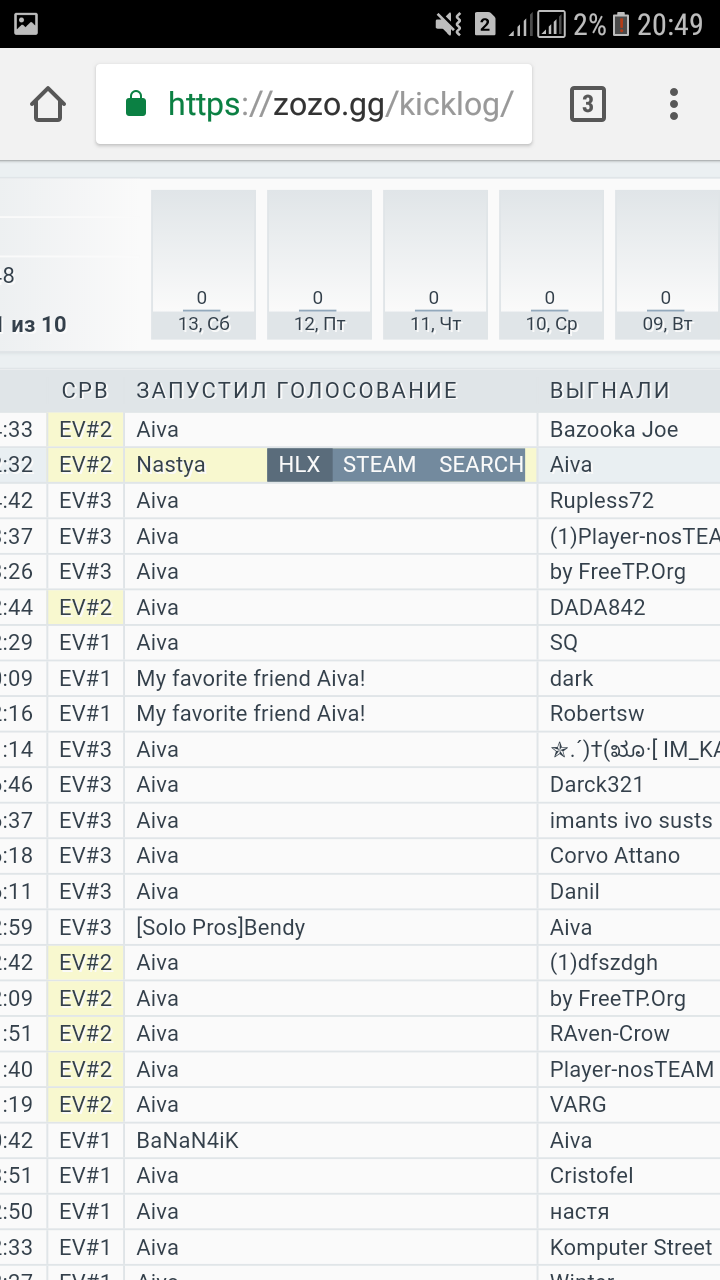Tap the browser home icon
720x1280 pixels.
click(48, 104)
